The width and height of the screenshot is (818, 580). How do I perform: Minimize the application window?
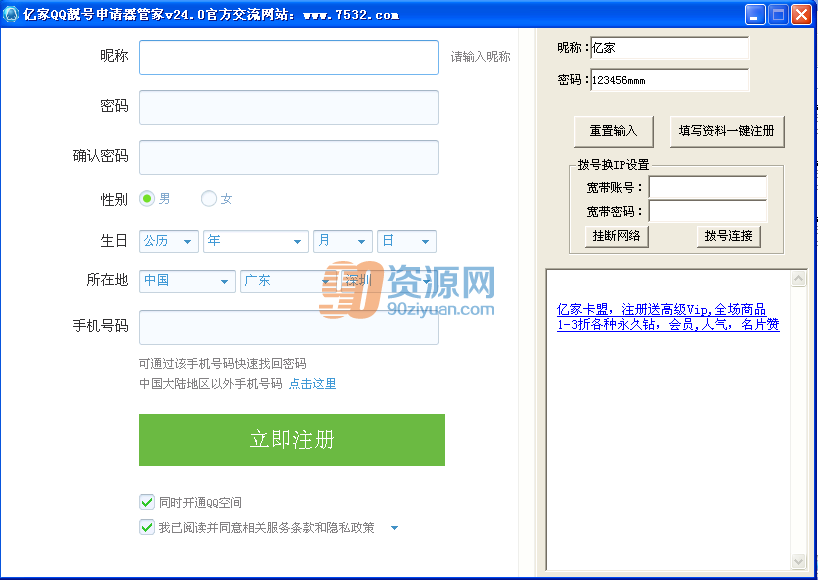pos(754,15)
